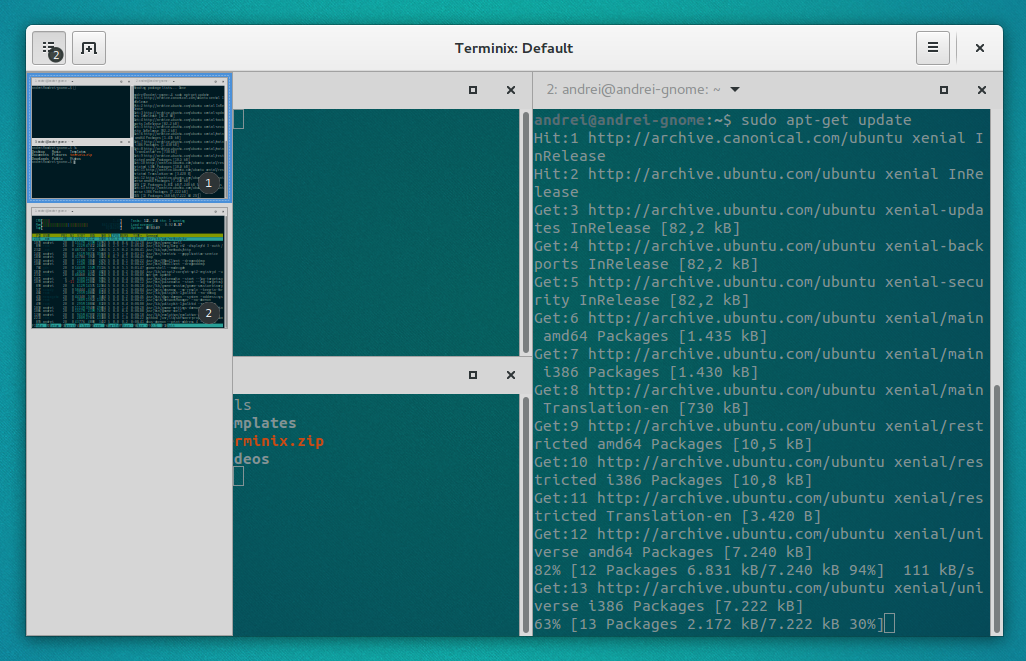The width and height of the screenshot is (1026, 661).
Task: Maximize the top-middle terminal pane
Action: 472,90
